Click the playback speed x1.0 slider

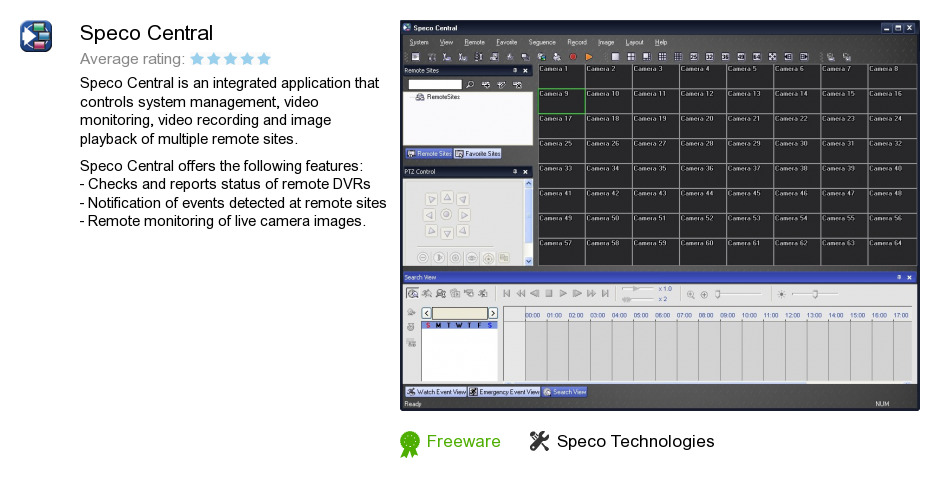(638, 289)
